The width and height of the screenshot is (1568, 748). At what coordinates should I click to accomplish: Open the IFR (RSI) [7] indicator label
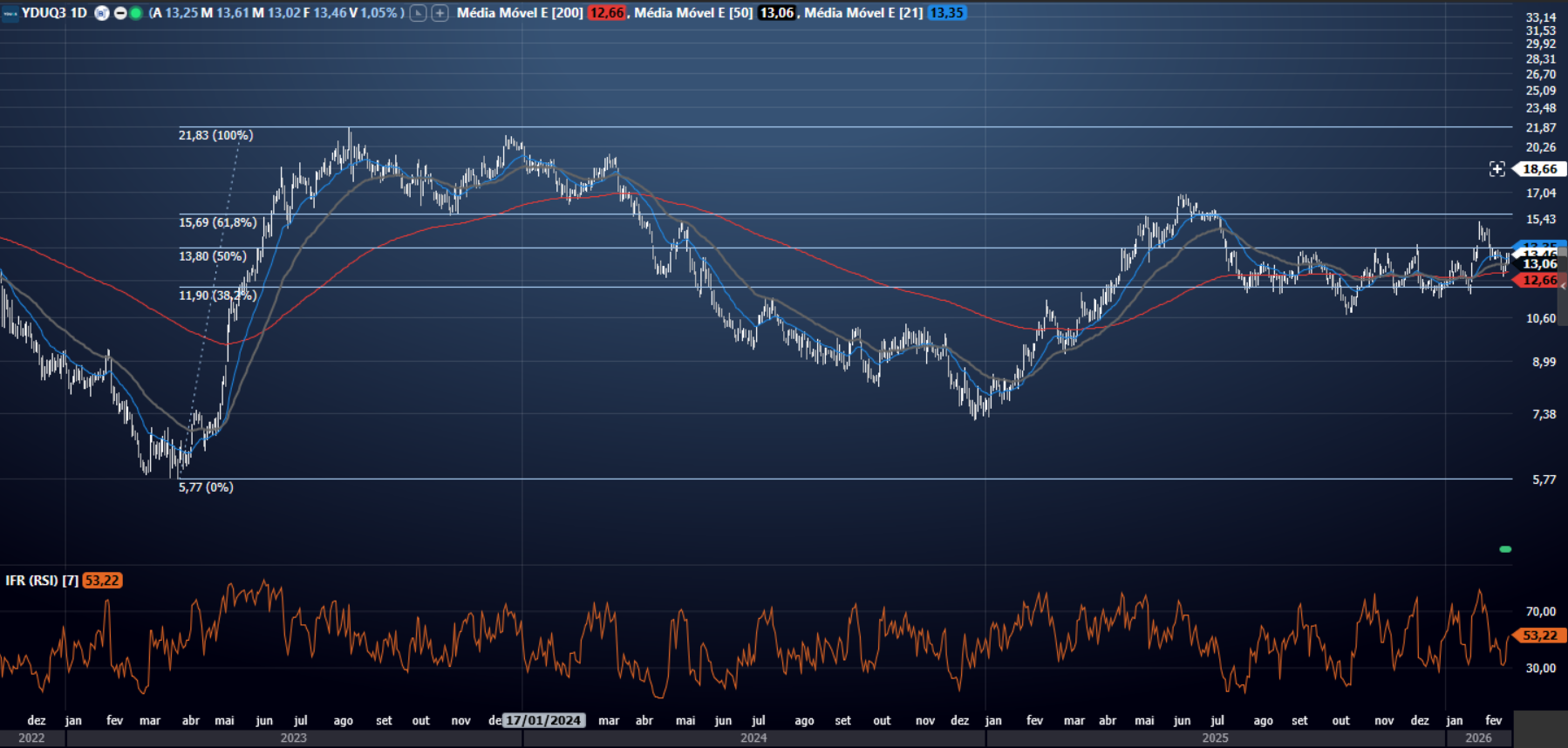(42, 581)
